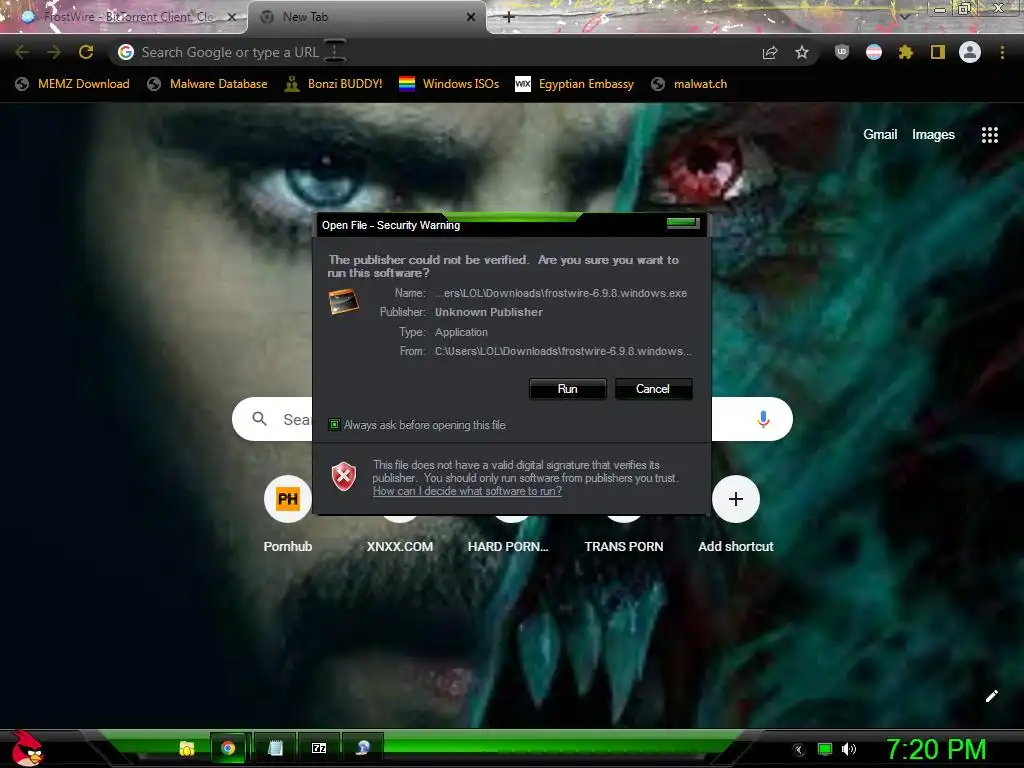Open the Angry Birds start button
This screenshot has height=768, width=1024.
[x=27, y=749]
